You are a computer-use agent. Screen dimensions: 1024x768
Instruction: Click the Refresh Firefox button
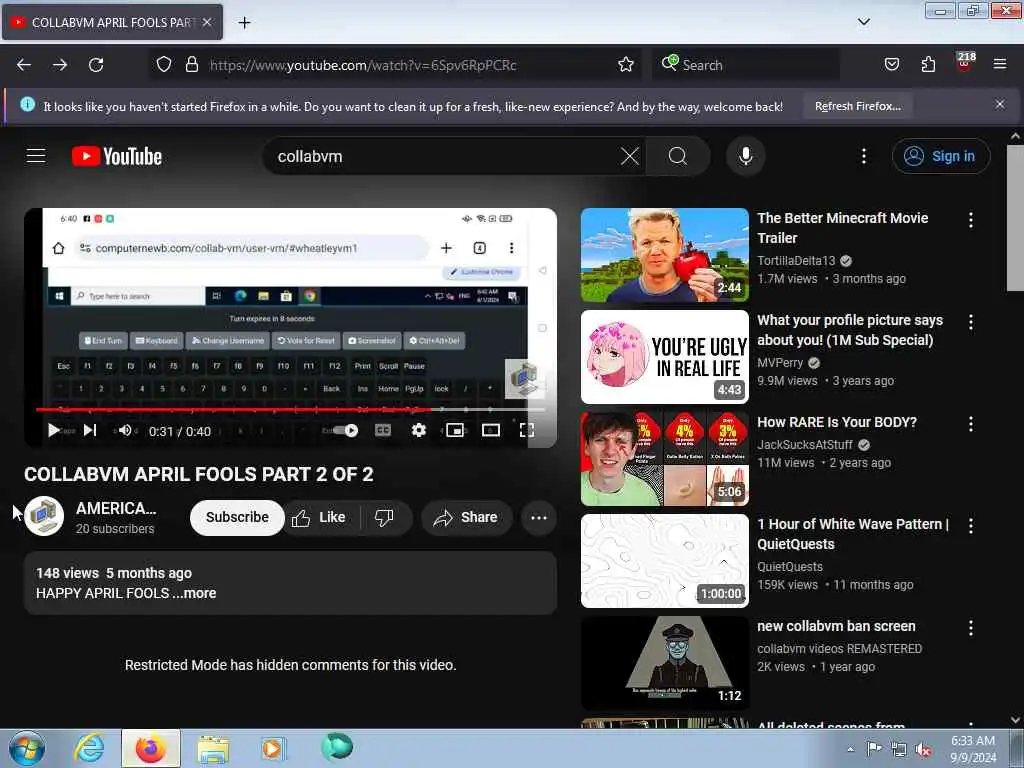point(857,106)
